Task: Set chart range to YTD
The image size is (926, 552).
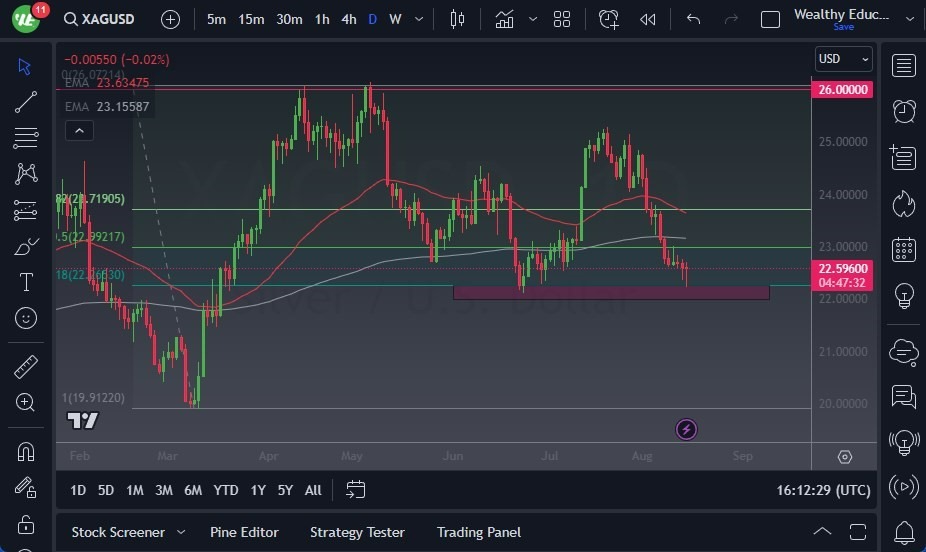Action: (226, 490)
